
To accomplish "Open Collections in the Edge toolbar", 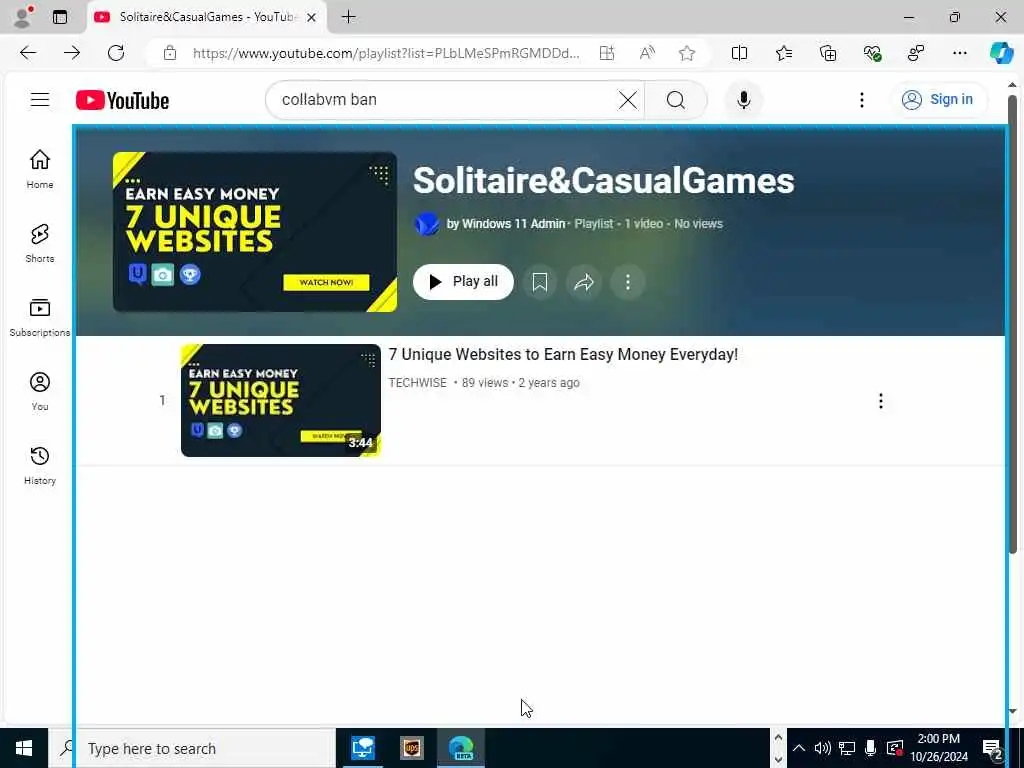I will coord(828,53).
